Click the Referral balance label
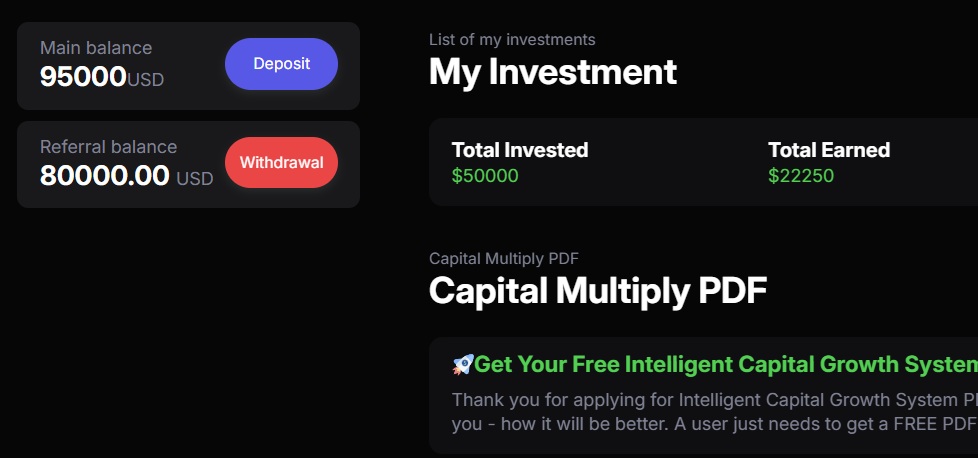Screen dimensions: 978x458 [x=108, y=147]
